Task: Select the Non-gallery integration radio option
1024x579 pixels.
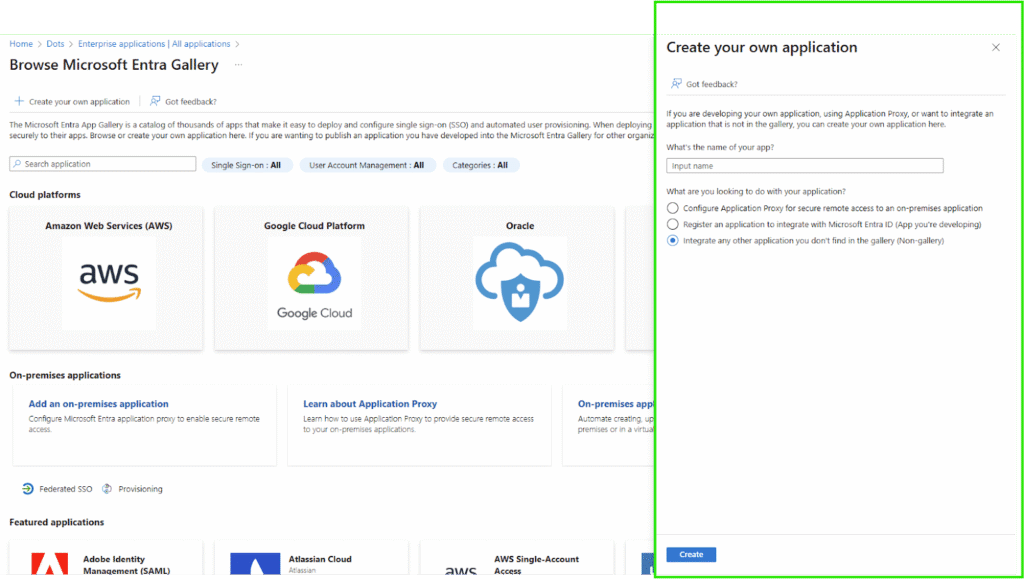Action: (x=673, y=241)
